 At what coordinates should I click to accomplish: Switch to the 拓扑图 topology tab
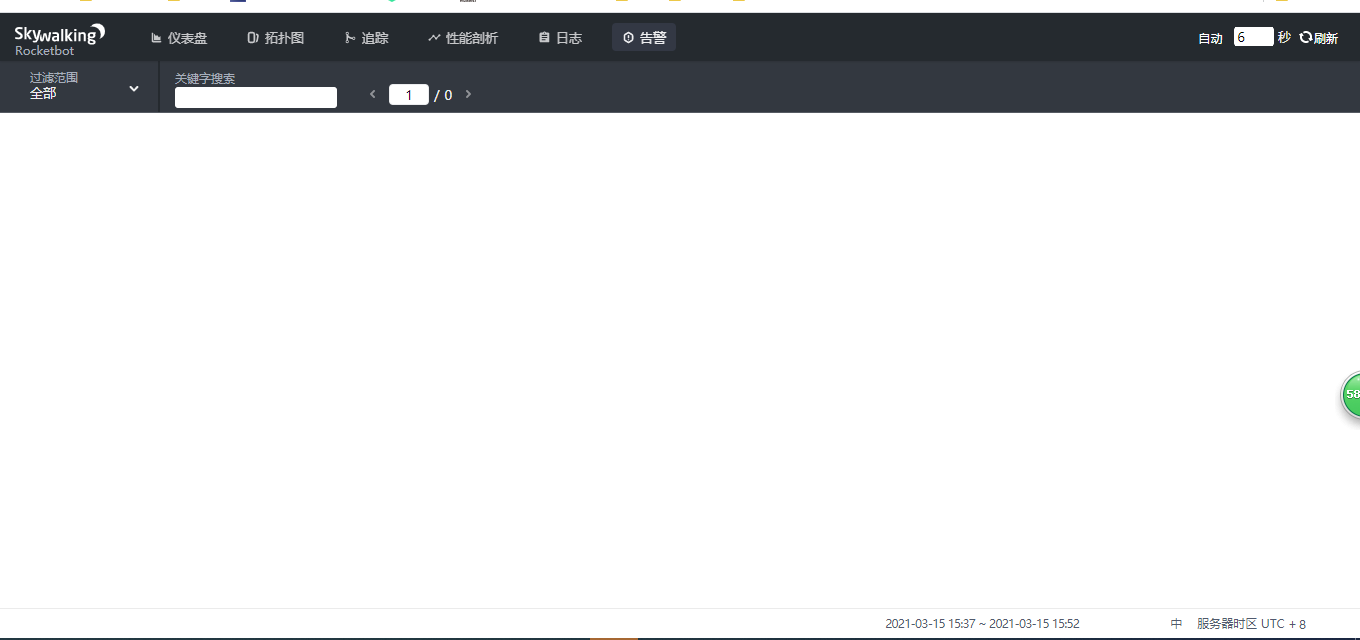coord(275,38)
